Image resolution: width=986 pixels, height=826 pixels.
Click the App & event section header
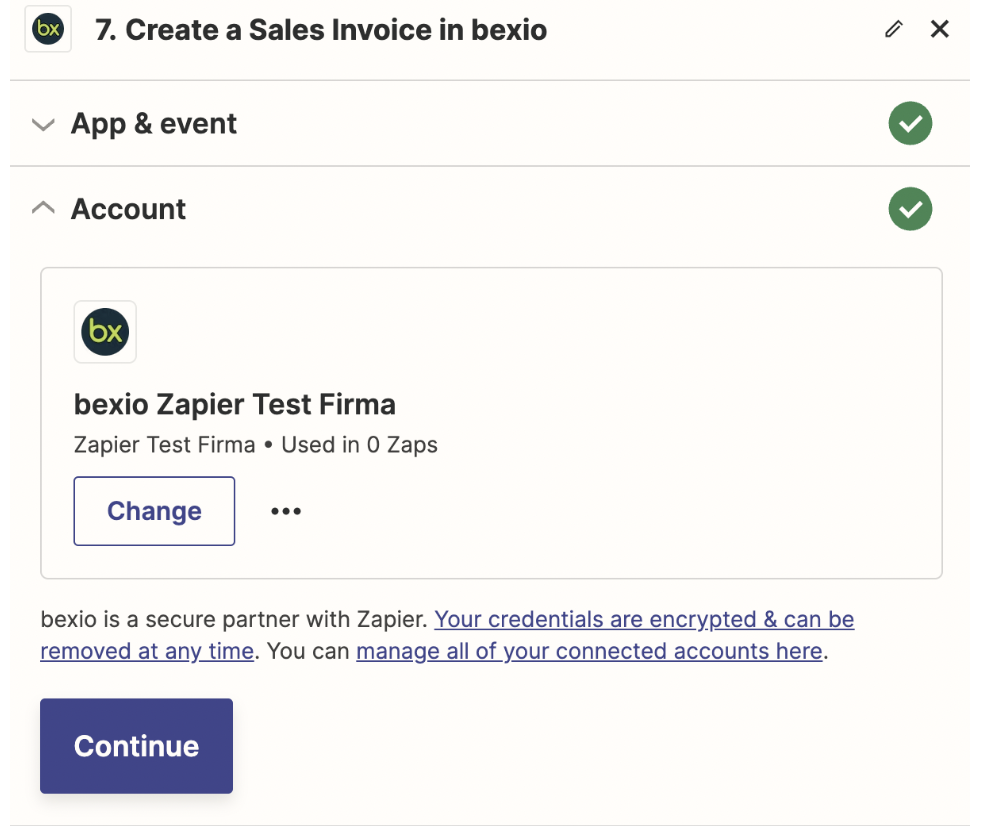[x=153, y=123]
